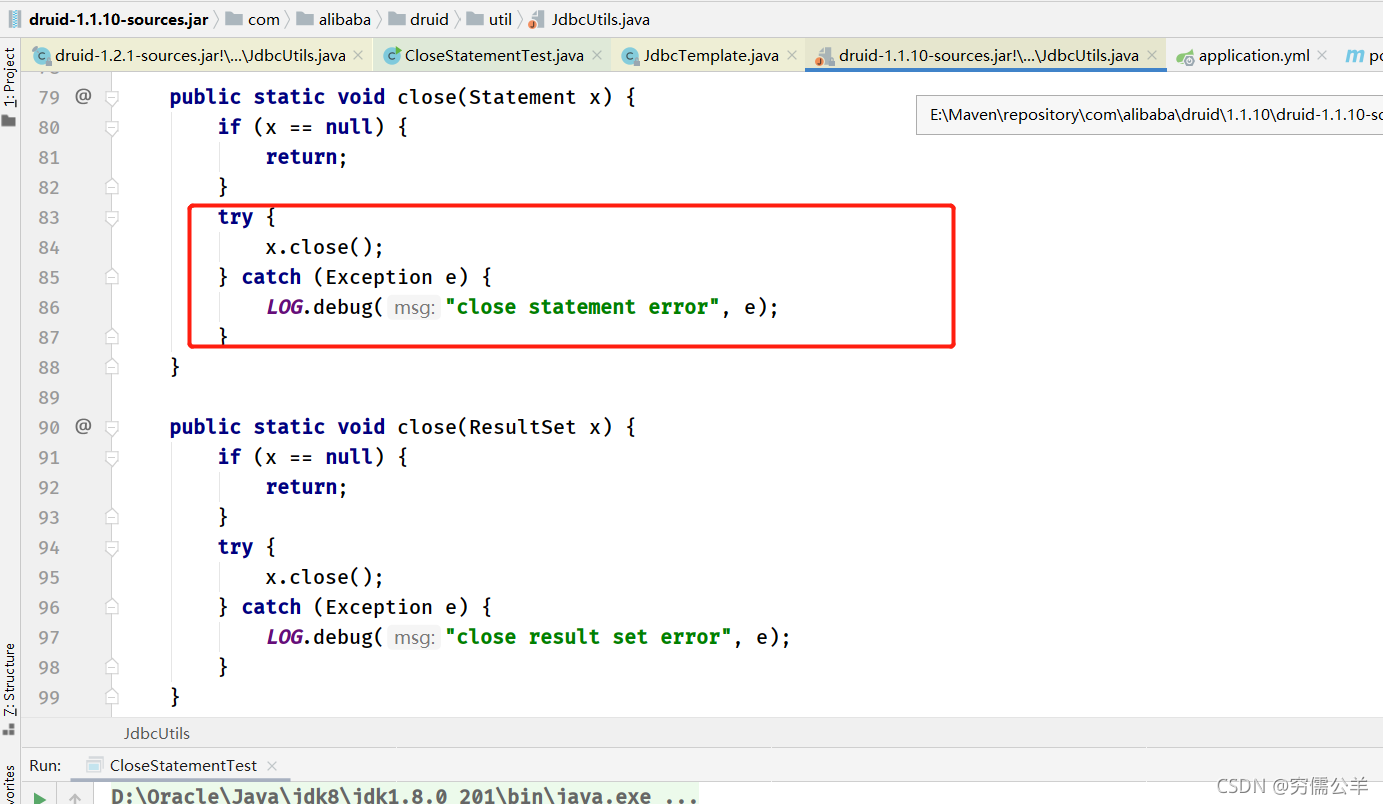Image resolution: width=1383 pixels, height=804 pixels.
Task: Click the @ gutter icon on line 79
Action: [x=83, y=96]
